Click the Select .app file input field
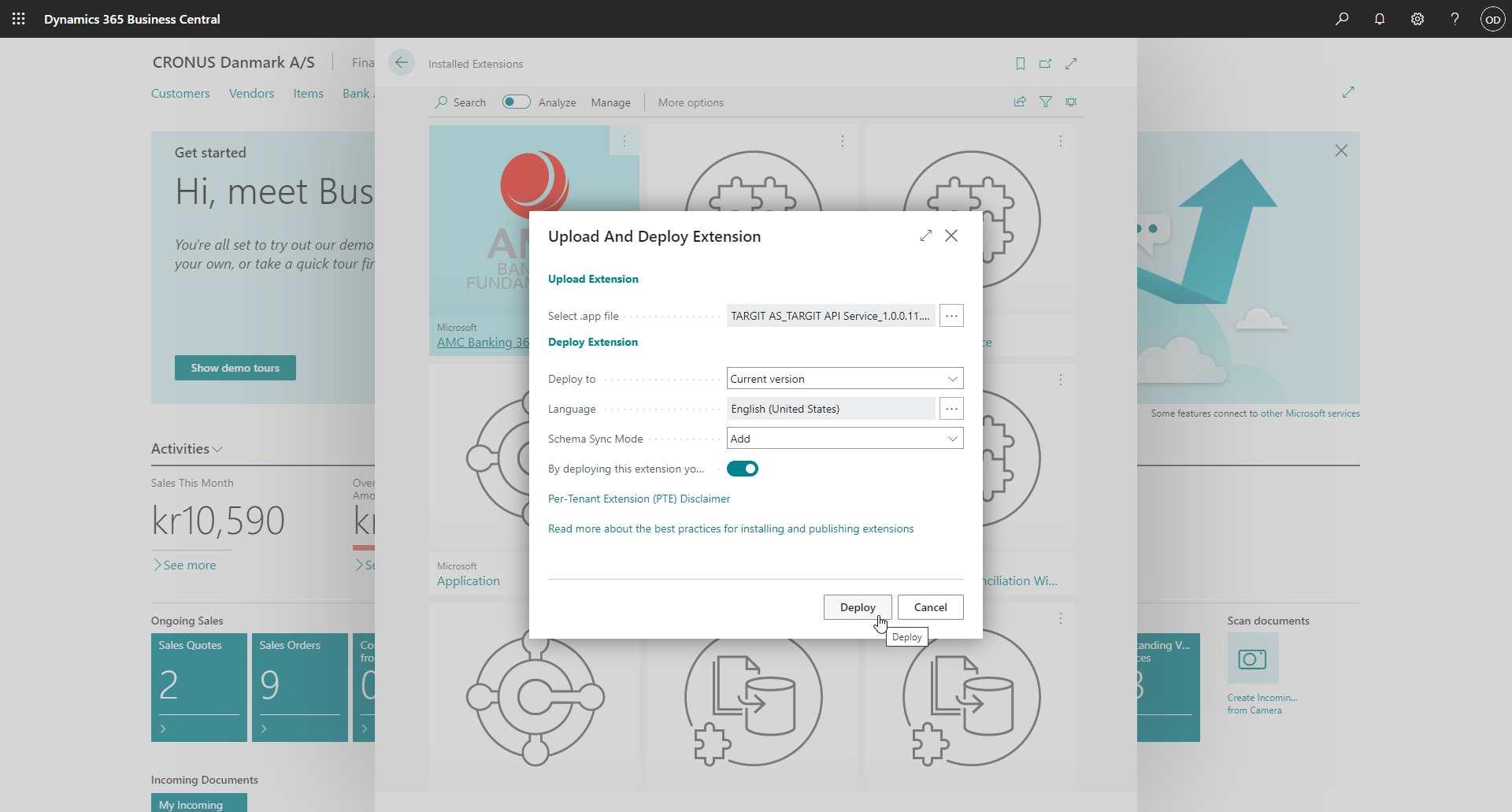1512x812 pixels. 831,316
